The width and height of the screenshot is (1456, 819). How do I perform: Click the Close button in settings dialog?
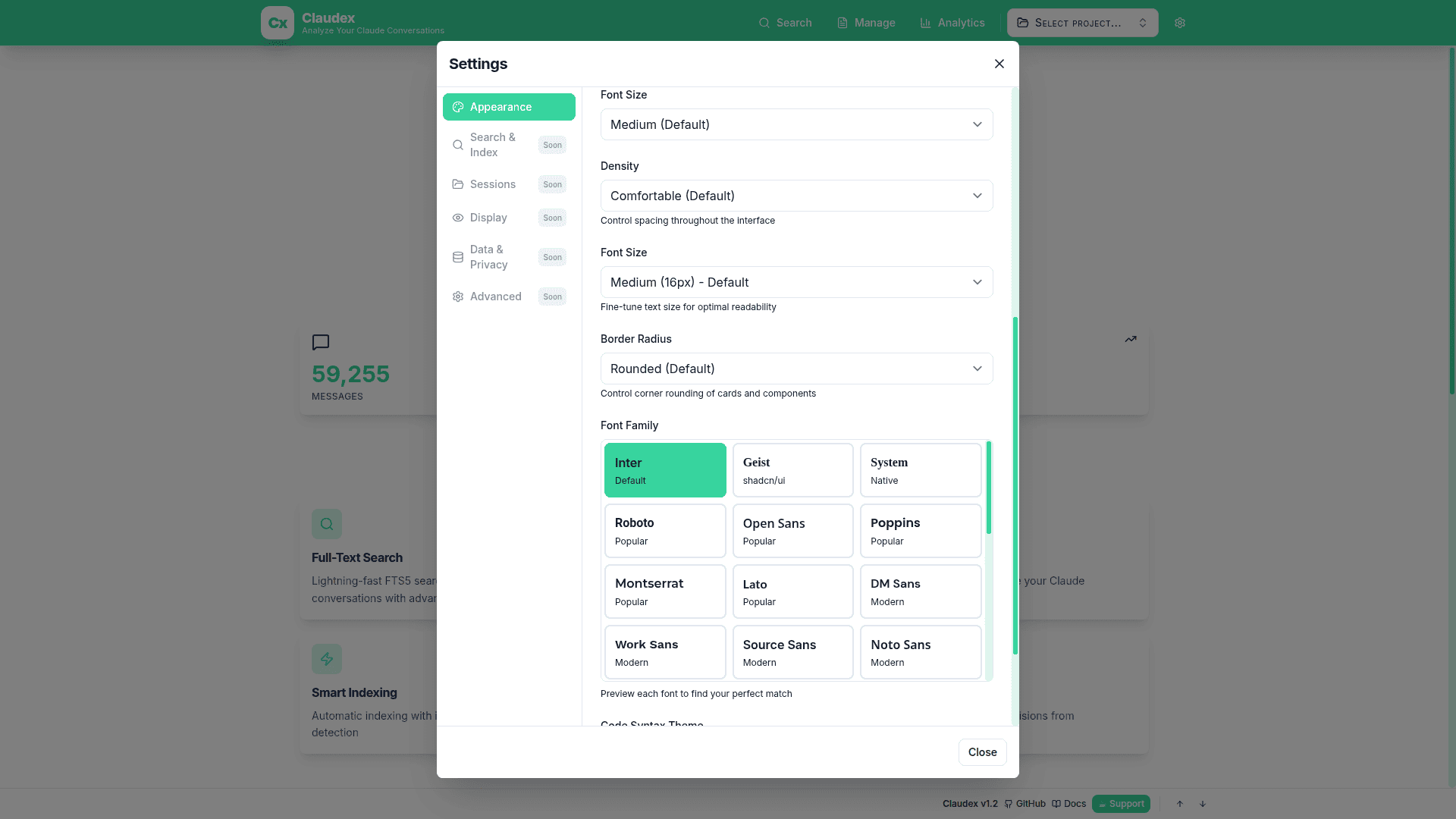click(x=982, y=752)
